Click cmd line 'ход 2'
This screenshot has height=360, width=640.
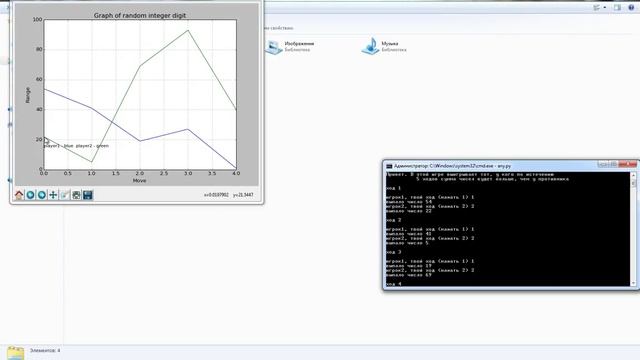tap(393, 220)
